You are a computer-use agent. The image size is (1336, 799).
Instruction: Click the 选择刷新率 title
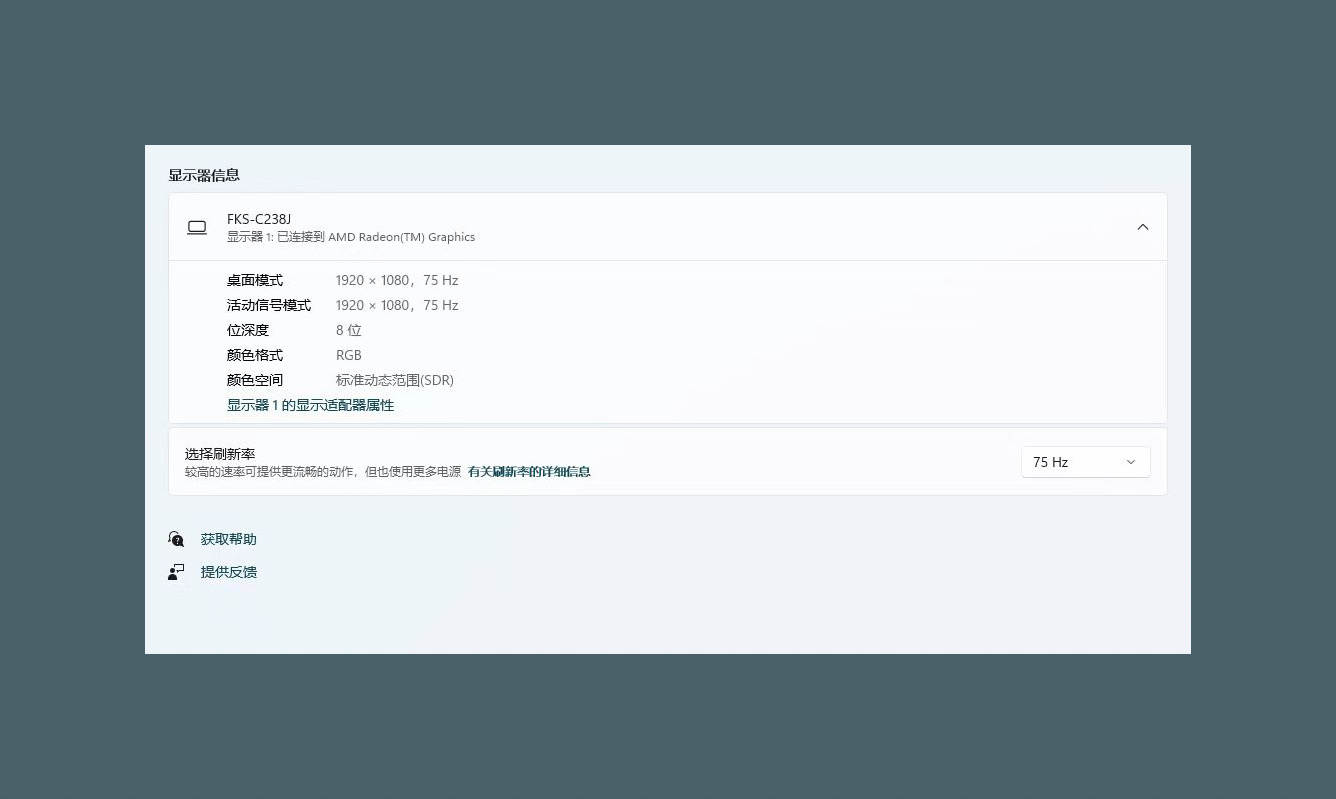(x=220, y=454)
